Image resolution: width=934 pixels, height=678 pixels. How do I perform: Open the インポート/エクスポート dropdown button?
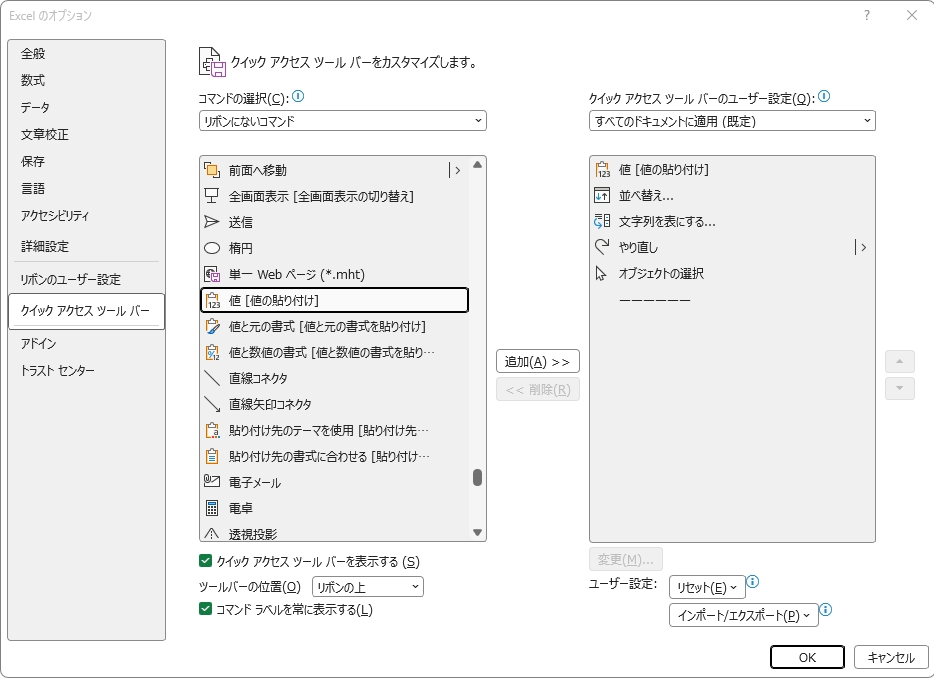(x=743, y=616)
